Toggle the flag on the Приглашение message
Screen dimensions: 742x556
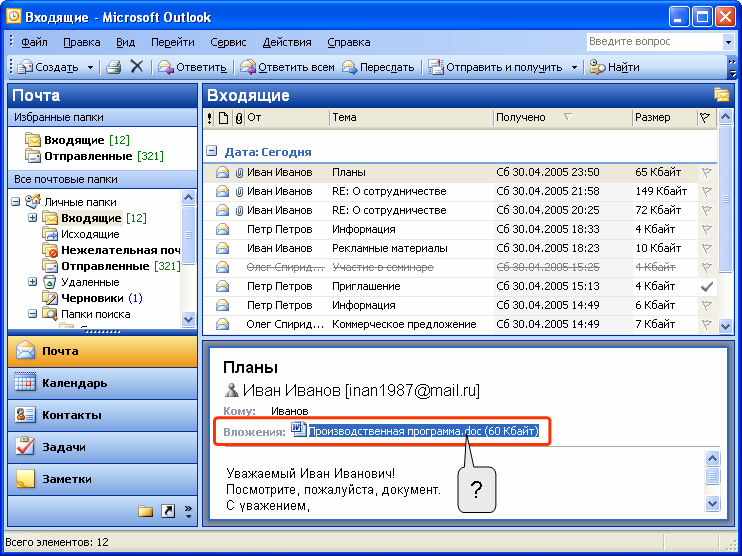pos(707,286)
